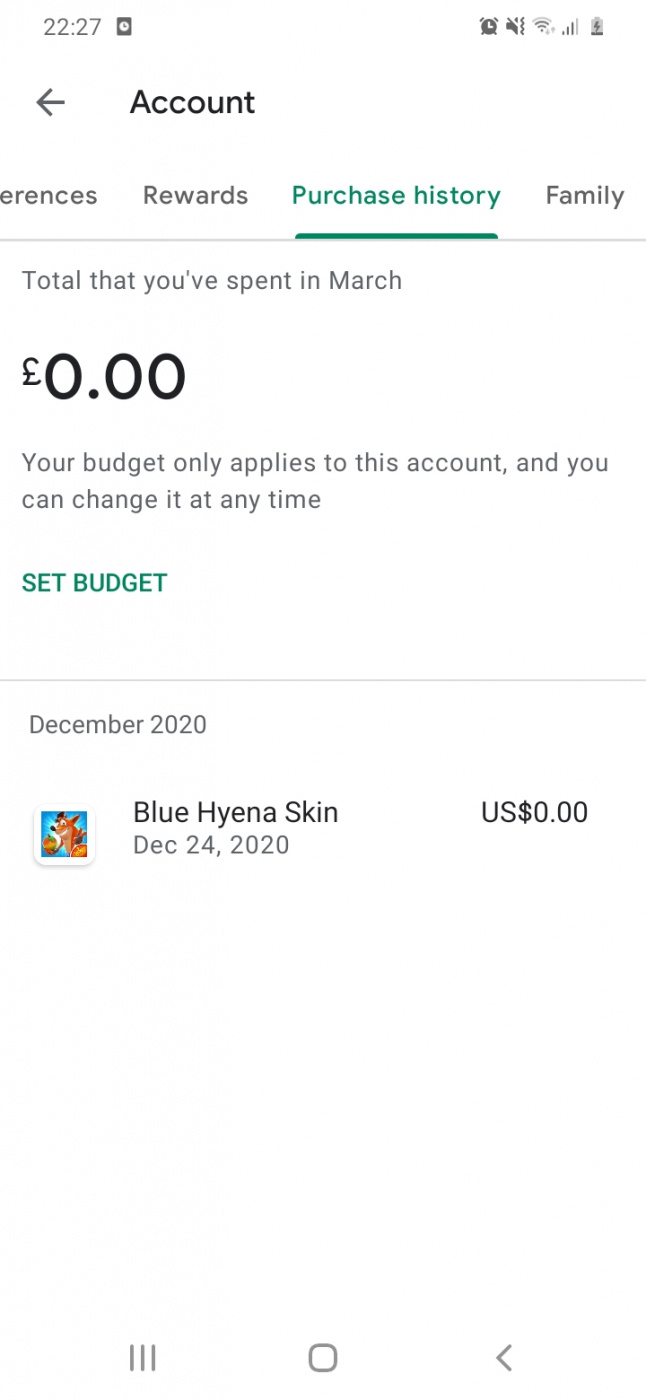Tap the alarm icon in the status bar
The image size is (646, 1400).
coord(489,26)
